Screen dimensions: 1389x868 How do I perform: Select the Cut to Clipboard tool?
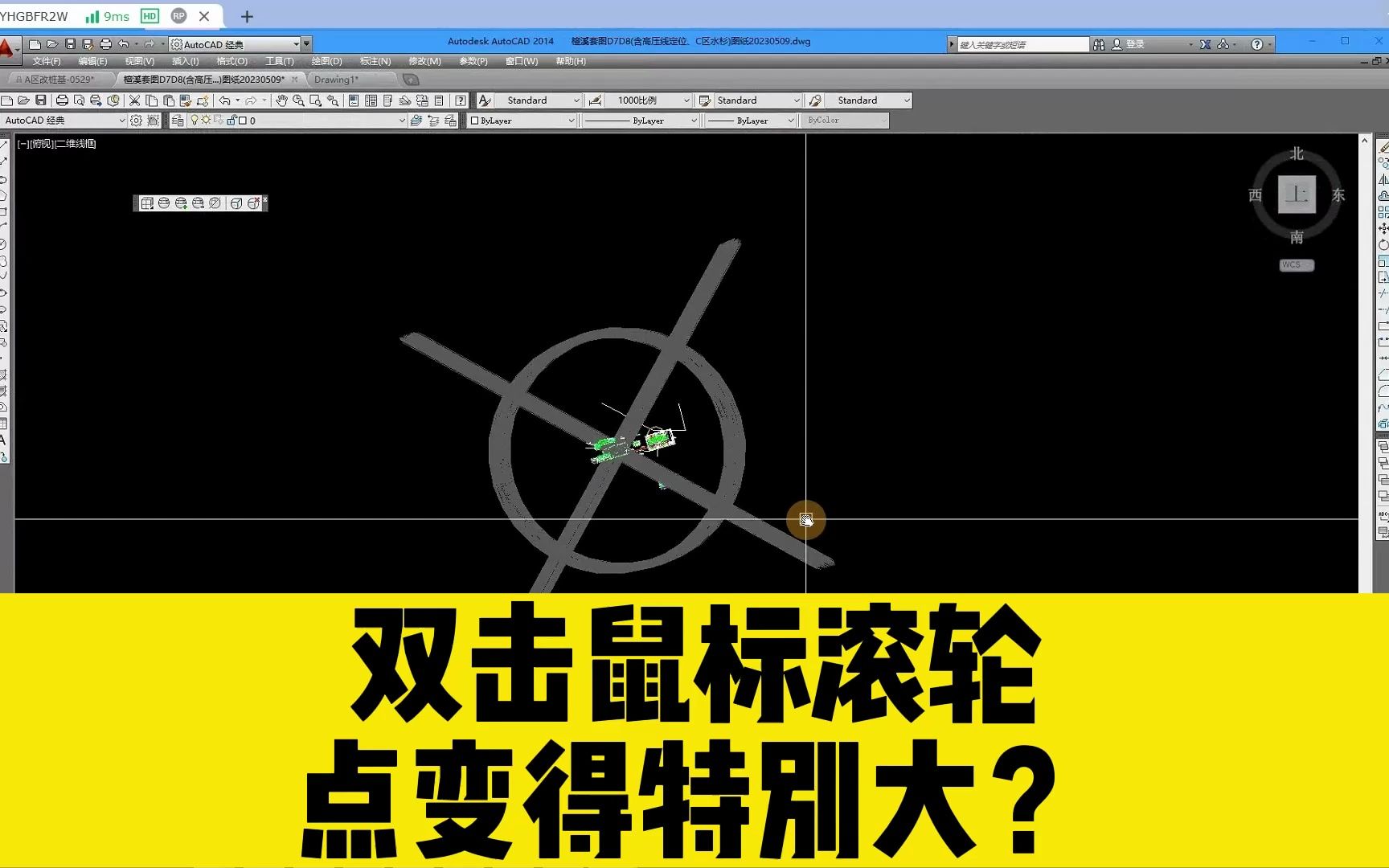point(134,100)
